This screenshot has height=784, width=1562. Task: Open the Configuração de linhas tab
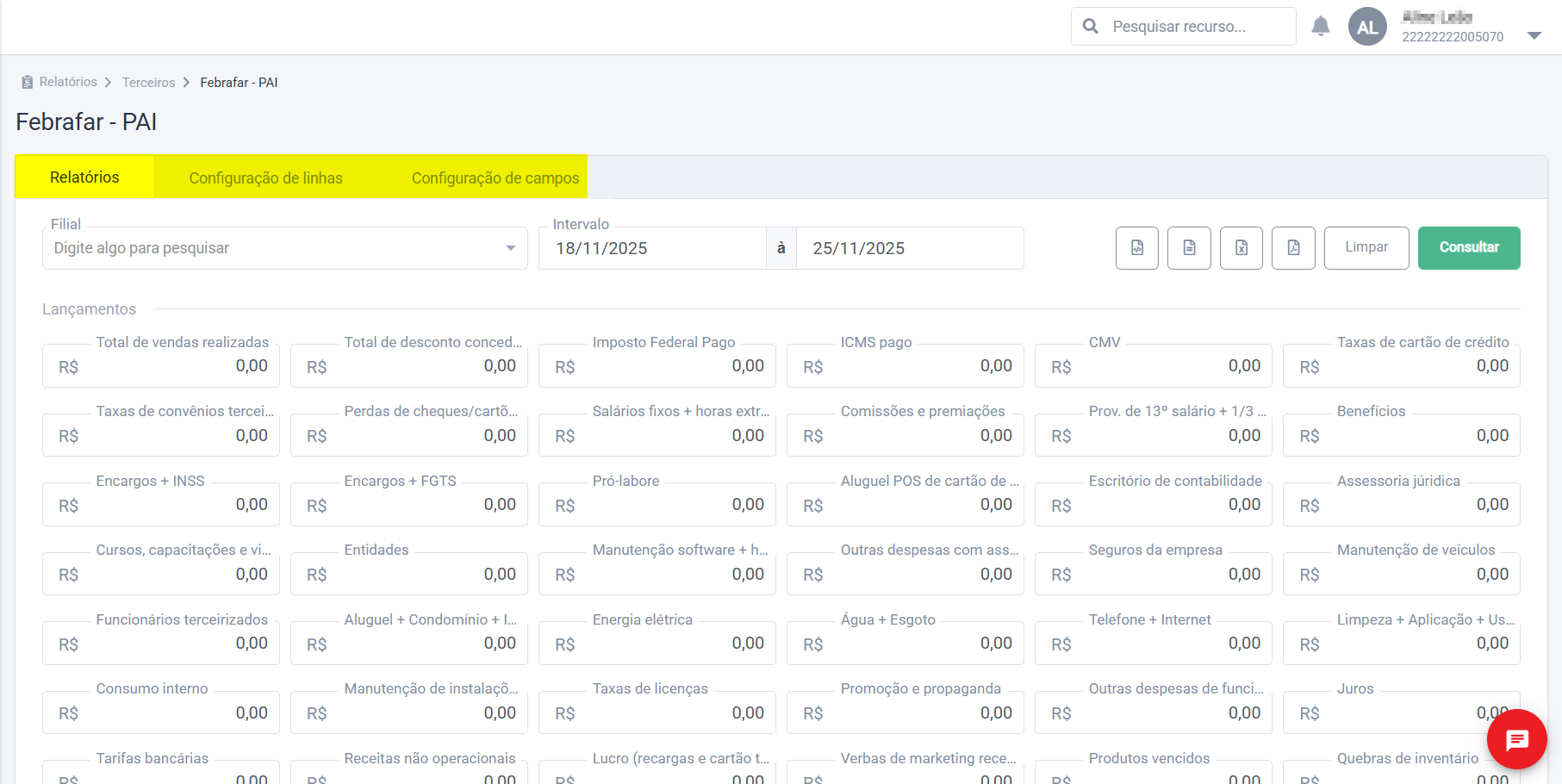click(266, 177)
